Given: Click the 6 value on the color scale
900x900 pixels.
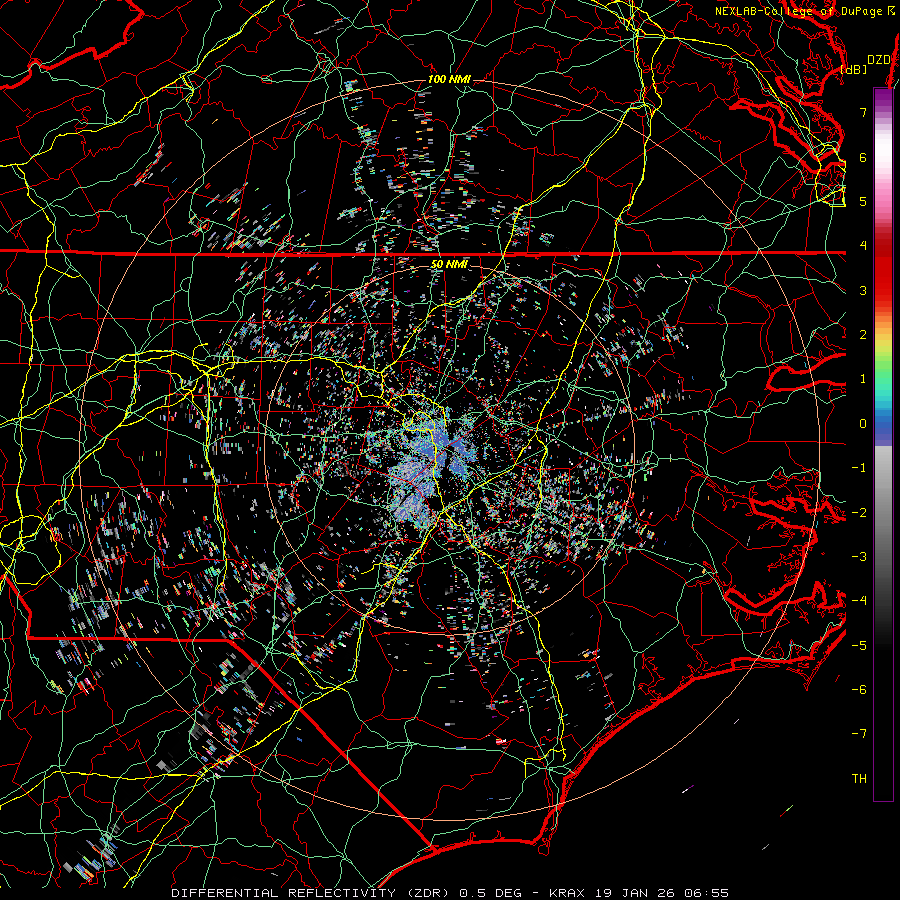Looking at the screenshot, I should tap(863, 157).
